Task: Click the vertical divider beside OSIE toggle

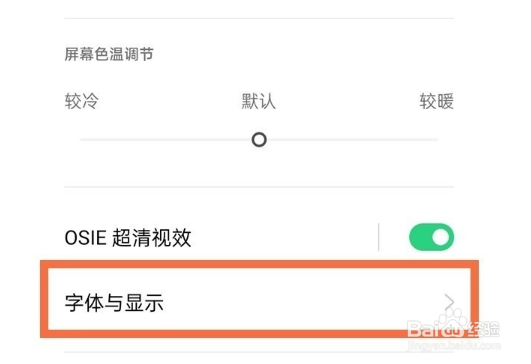Action: [x=378, y=237]
